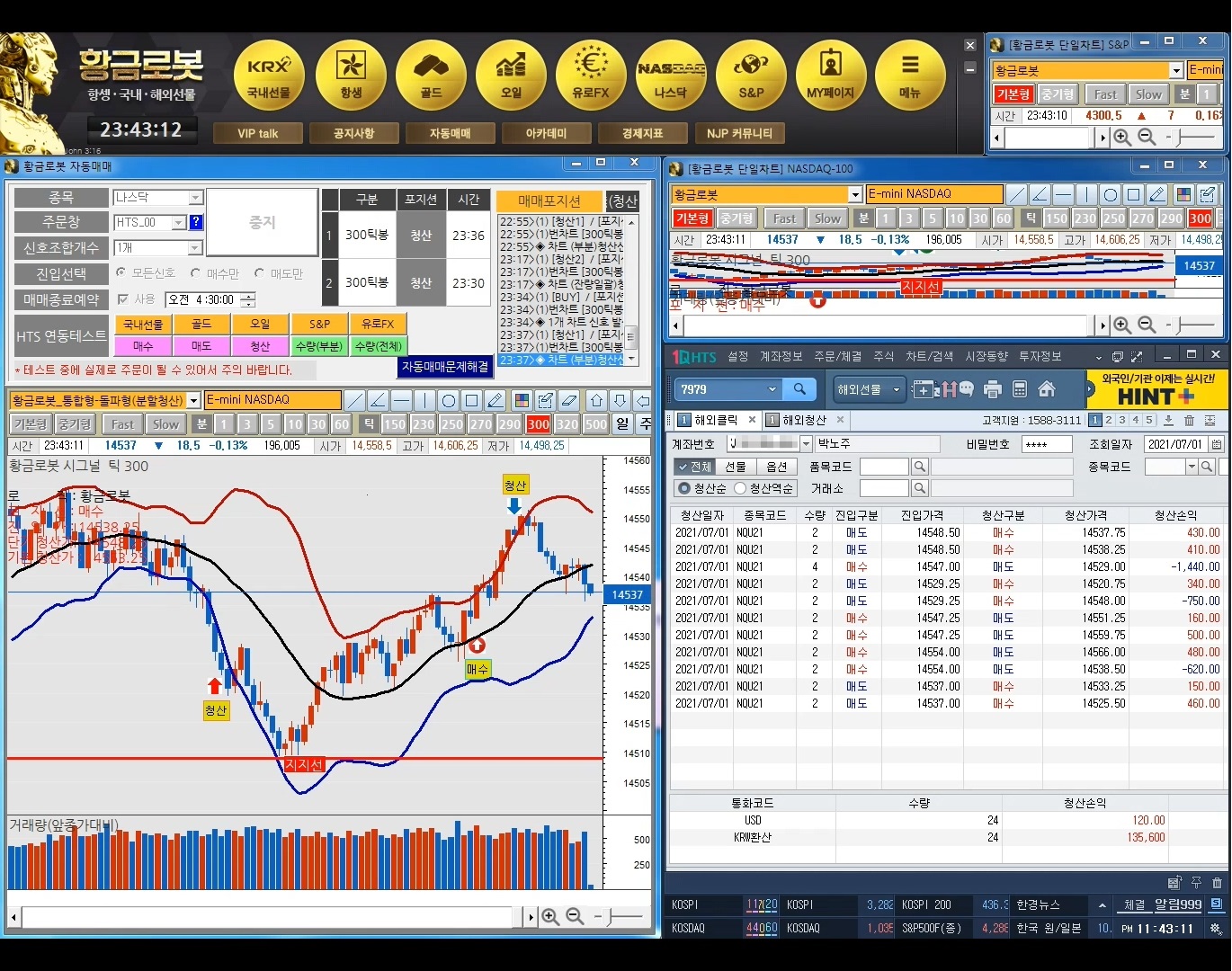
Task: Open the 오일 gold button
Action: pos(511,76)
